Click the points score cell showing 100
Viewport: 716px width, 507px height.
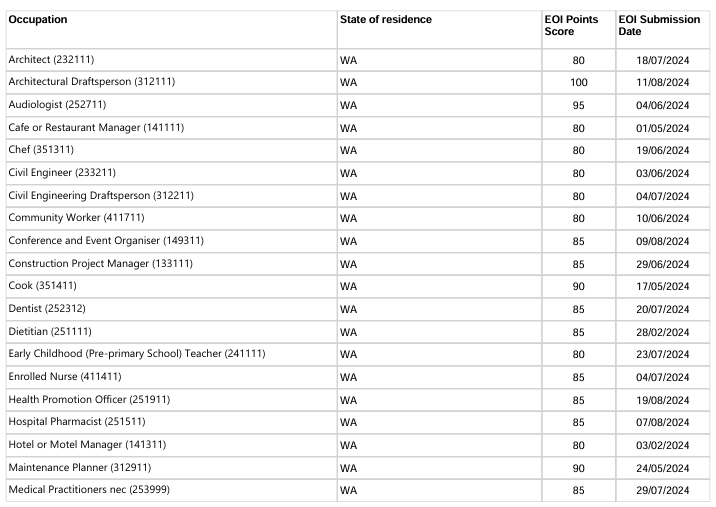pyautogui.click(x=578, y=82)
